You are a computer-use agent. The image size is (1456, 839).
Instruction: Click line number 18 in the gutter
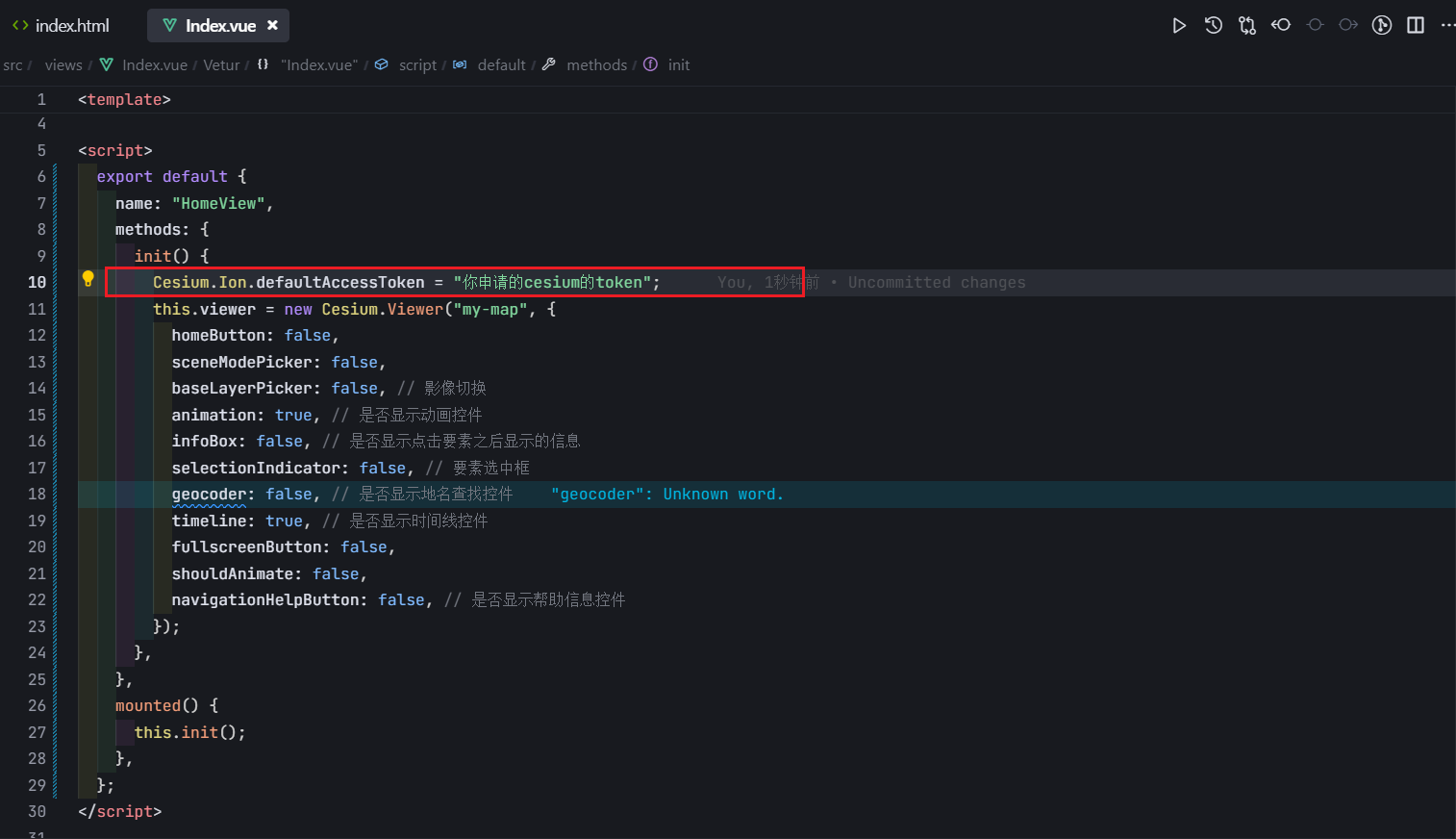point(37,495)
